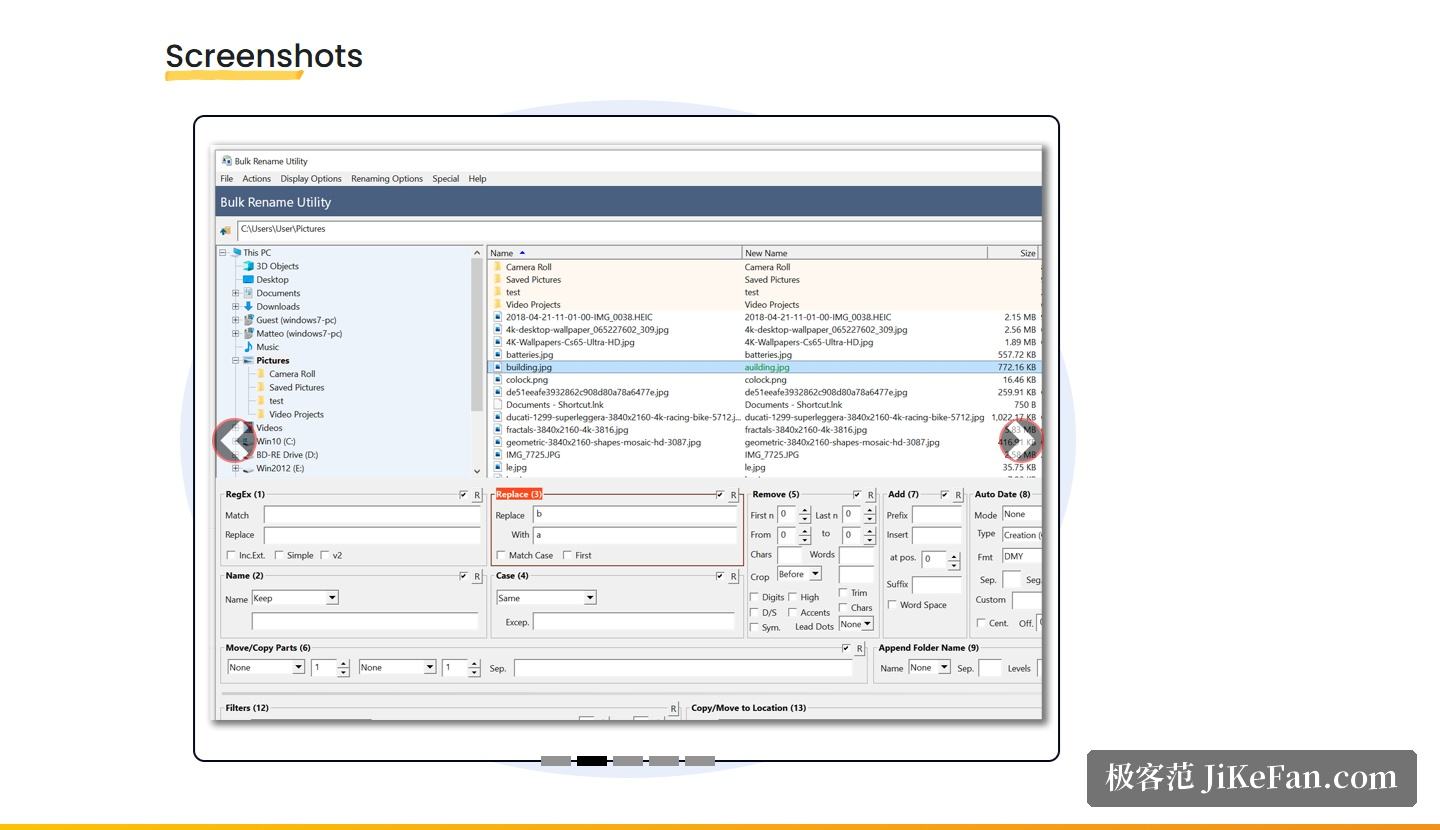
Task: Enable the Simple checkbox in RegEx
Action: 279,555
